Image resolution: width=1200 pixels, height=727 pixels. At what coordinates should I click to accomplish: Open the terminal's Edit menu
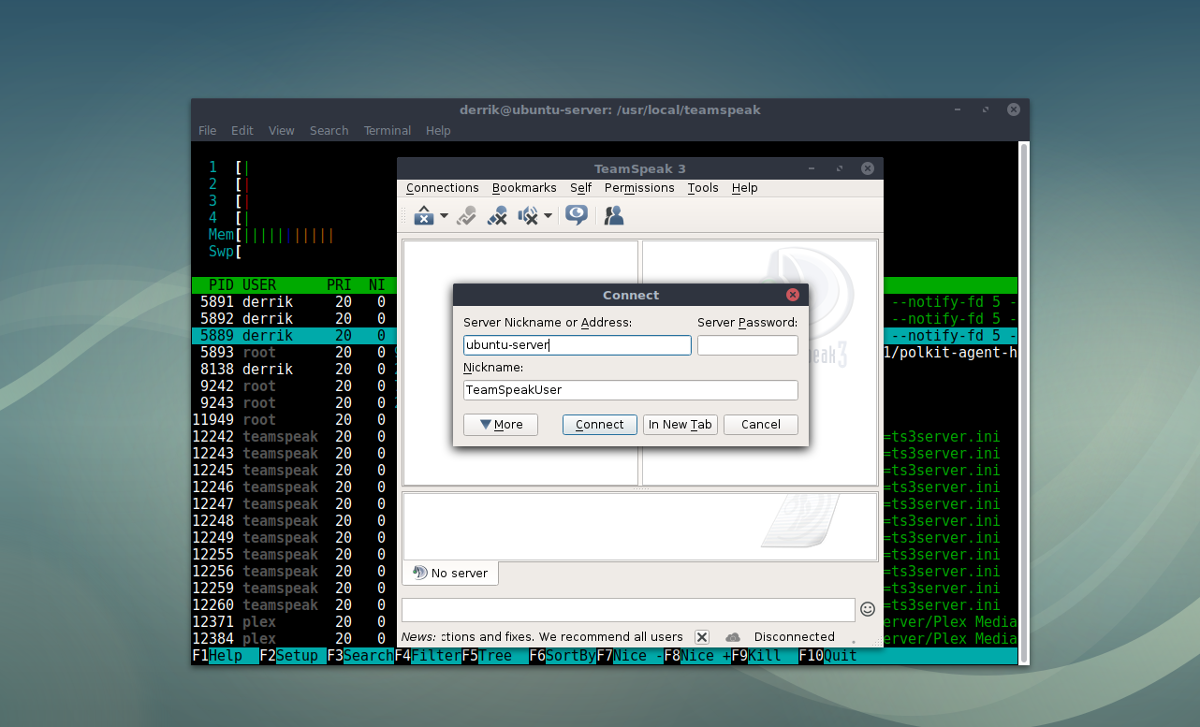(x=242, y=131)
